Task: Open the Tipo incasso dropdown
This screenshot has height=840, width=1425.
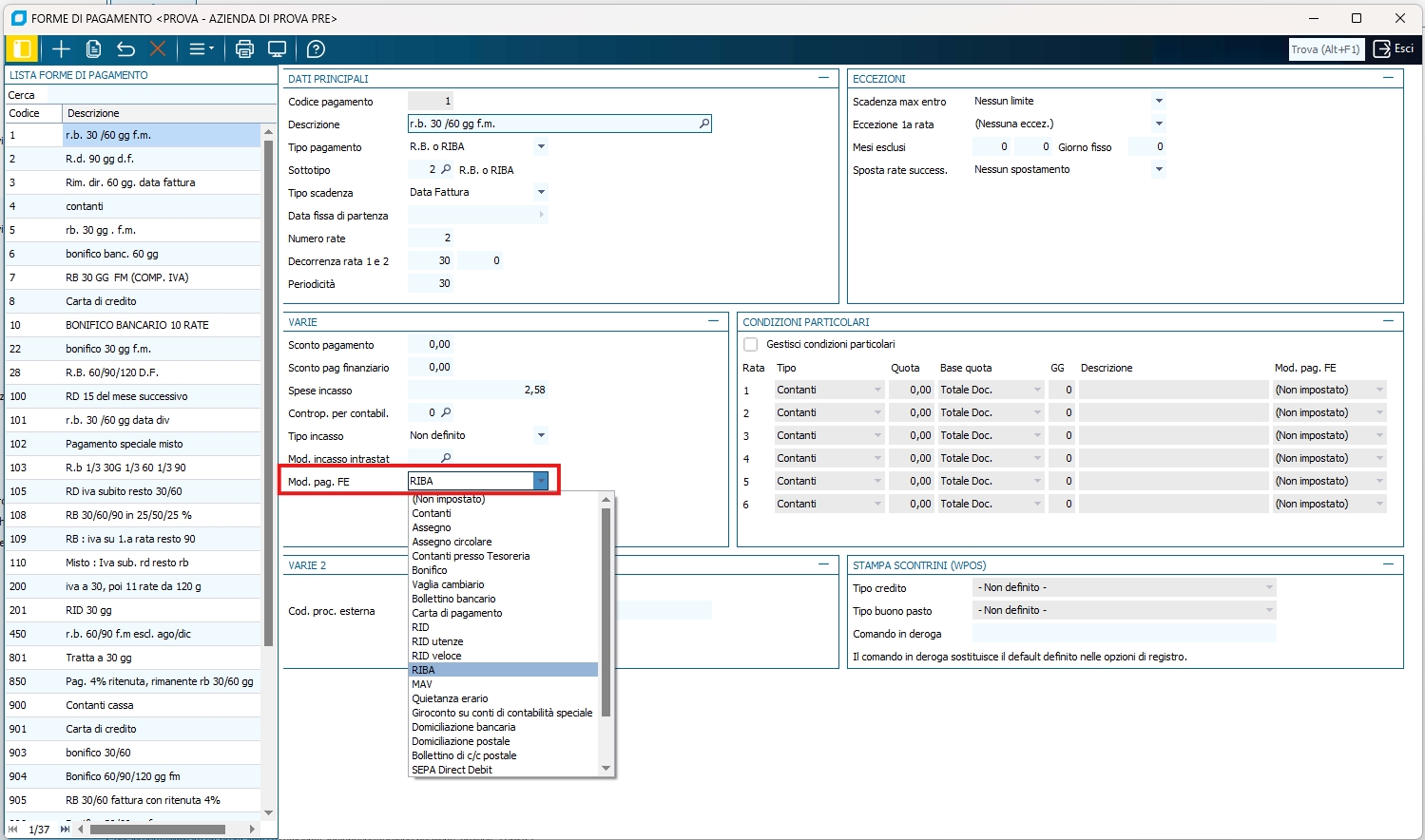Action: pos(541,435)
